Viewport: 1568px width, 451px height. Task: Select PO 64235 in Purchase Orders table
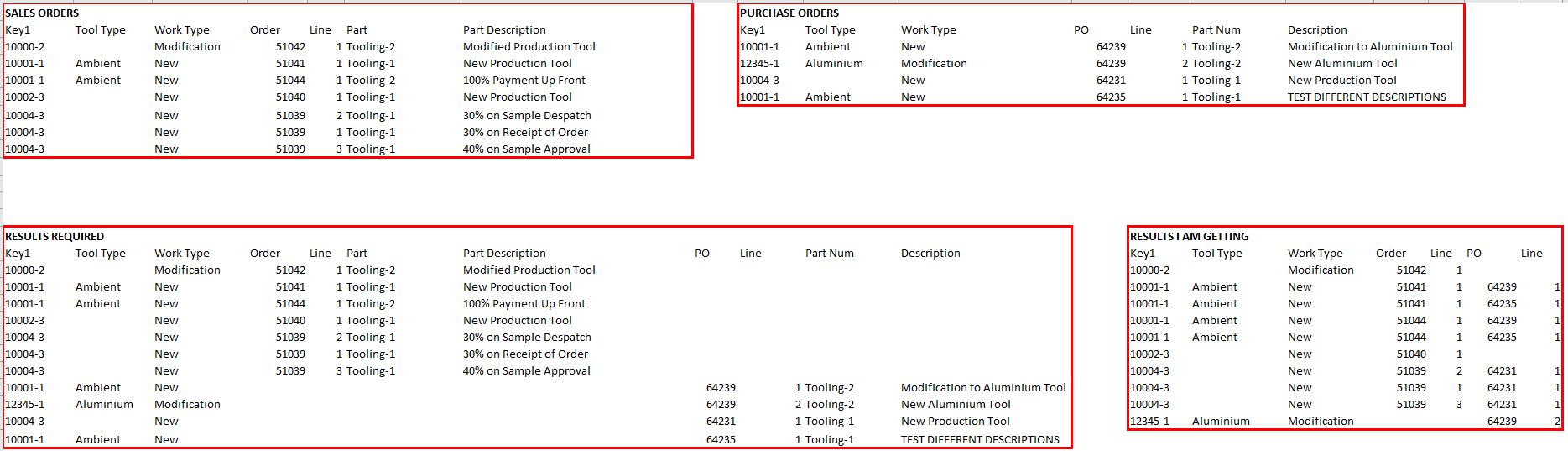point(1111,97)
